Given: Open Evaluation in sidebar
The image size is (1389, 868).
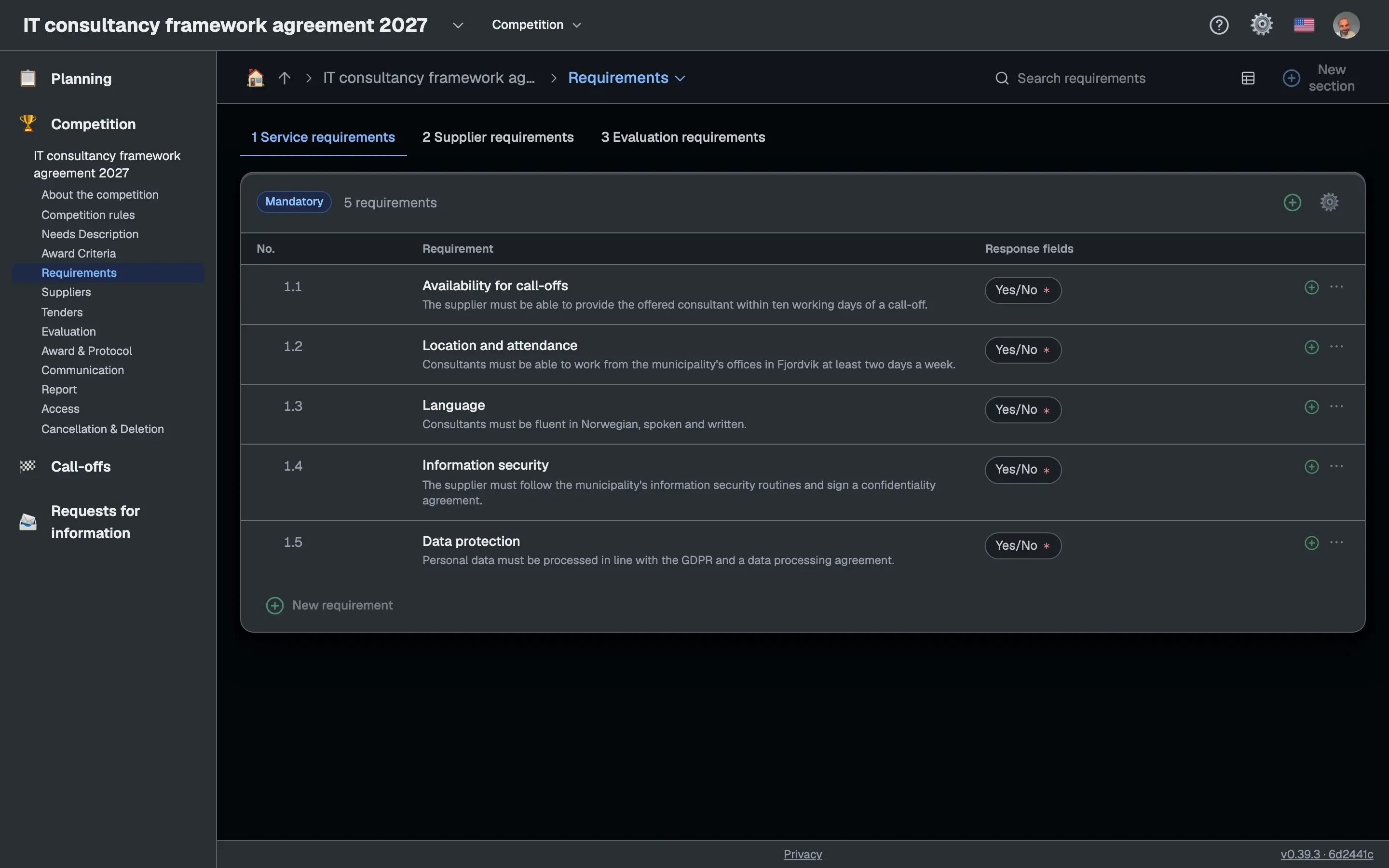Looking at the screenshot, I should coord(68,332).
